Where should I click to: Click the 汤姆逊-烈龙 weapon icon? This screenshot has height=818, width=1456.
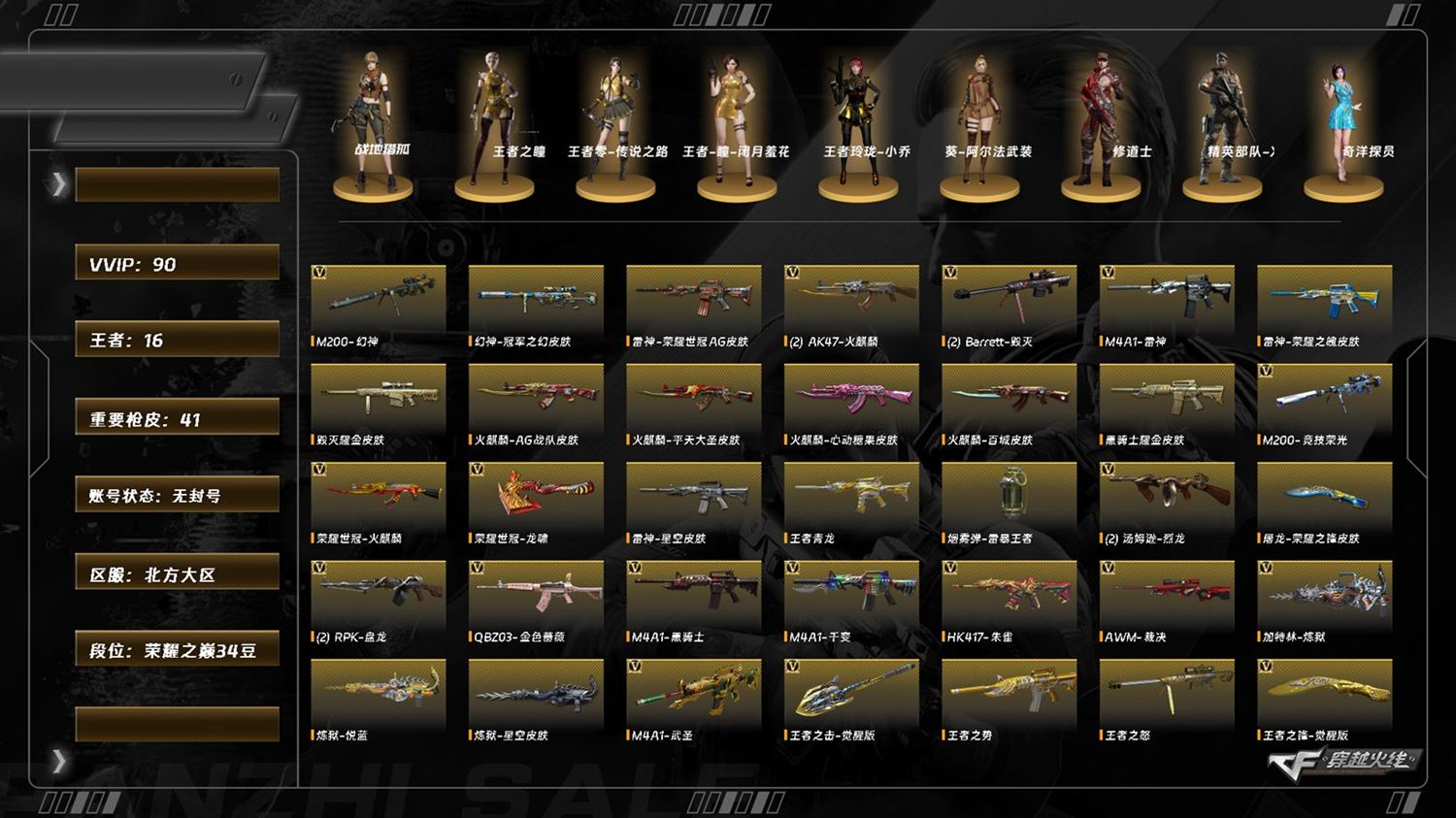click(x=1167, y=495)
